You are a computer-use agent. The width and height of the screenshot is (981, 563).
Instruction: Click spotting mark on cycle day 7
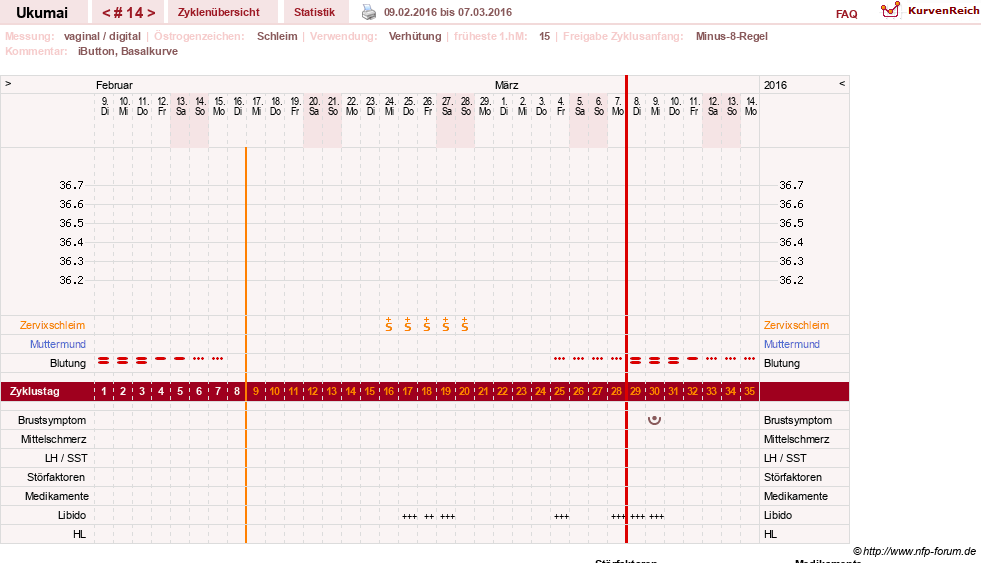[x=218, y=358]
